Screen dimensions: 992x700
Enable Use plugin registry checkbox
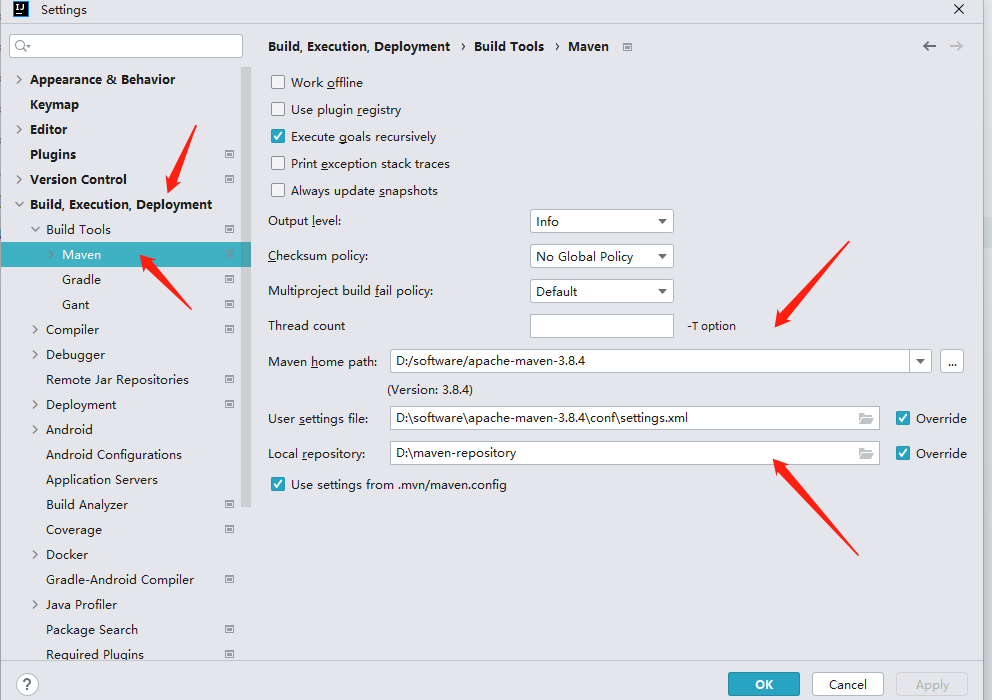(x=278, y=109)
